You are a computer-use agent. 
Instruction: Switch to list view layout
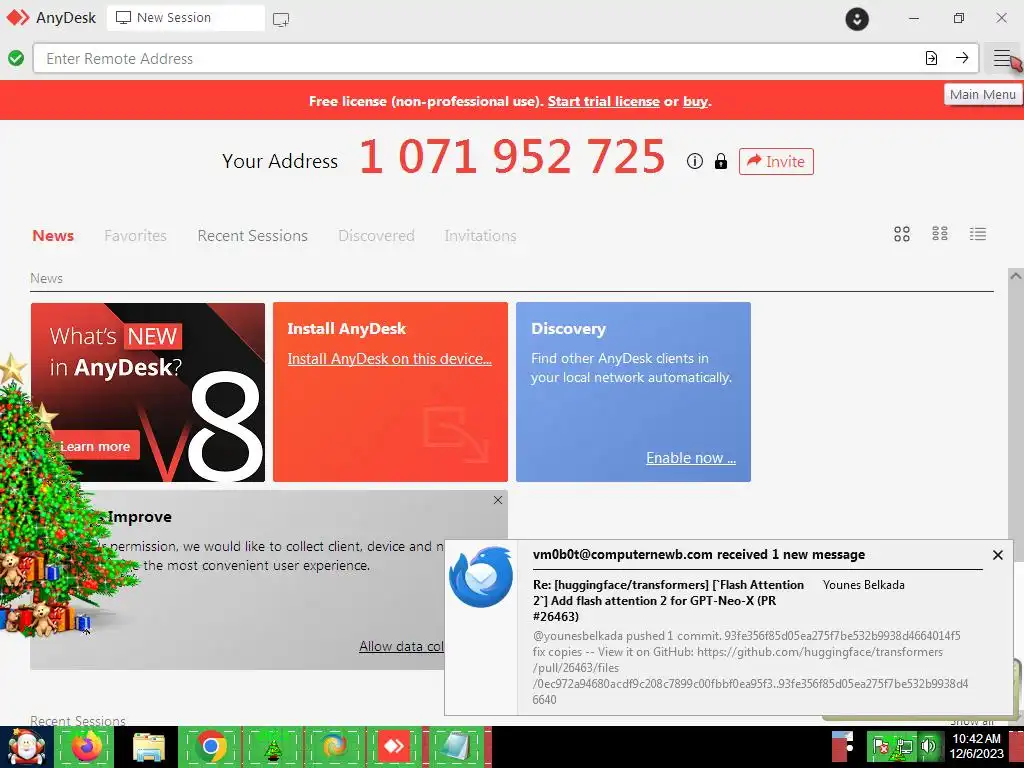point(978,234)
